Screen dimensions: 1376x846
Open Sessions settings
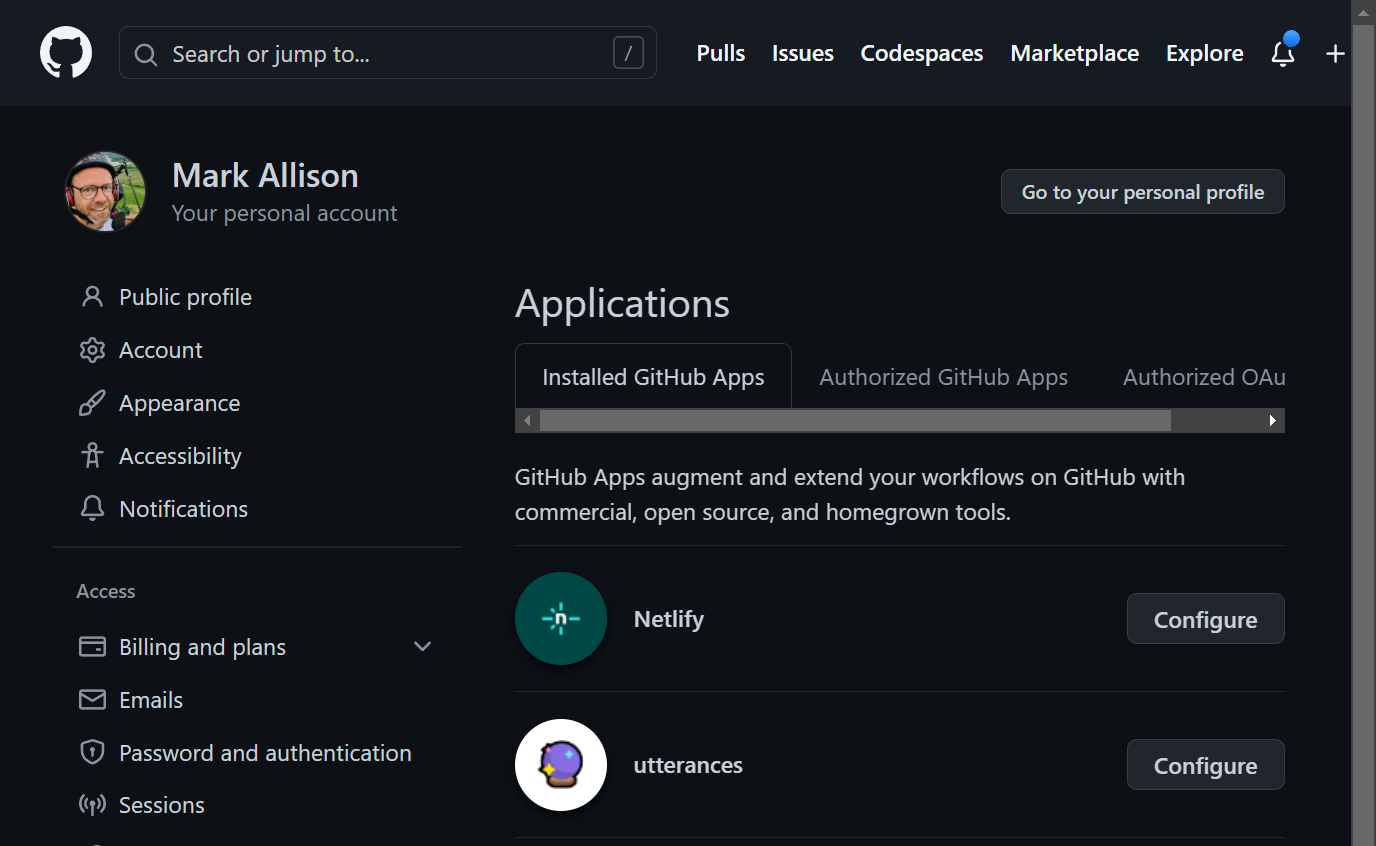162,805
